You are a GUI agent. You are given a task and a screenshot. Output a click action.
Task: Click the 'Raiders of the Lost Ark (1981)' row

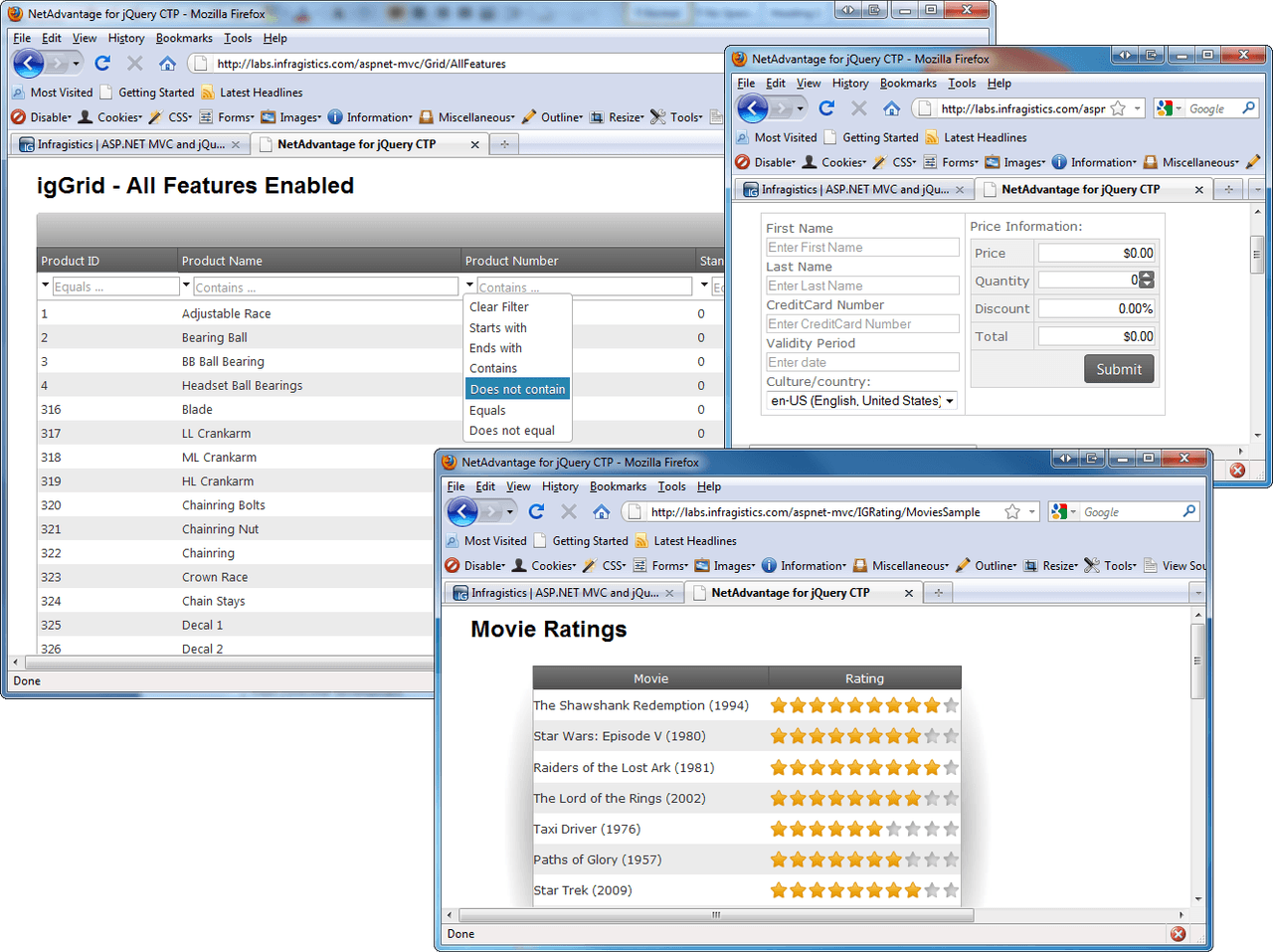click(747, 767)
